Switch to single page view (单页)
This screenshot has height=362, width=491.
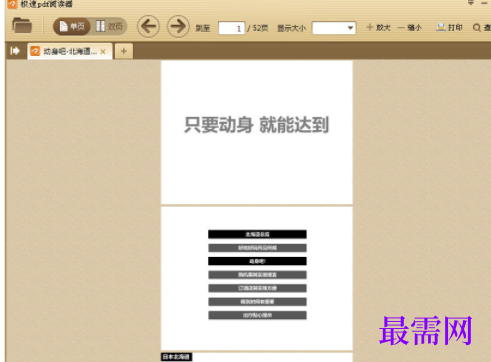(72, 26)
